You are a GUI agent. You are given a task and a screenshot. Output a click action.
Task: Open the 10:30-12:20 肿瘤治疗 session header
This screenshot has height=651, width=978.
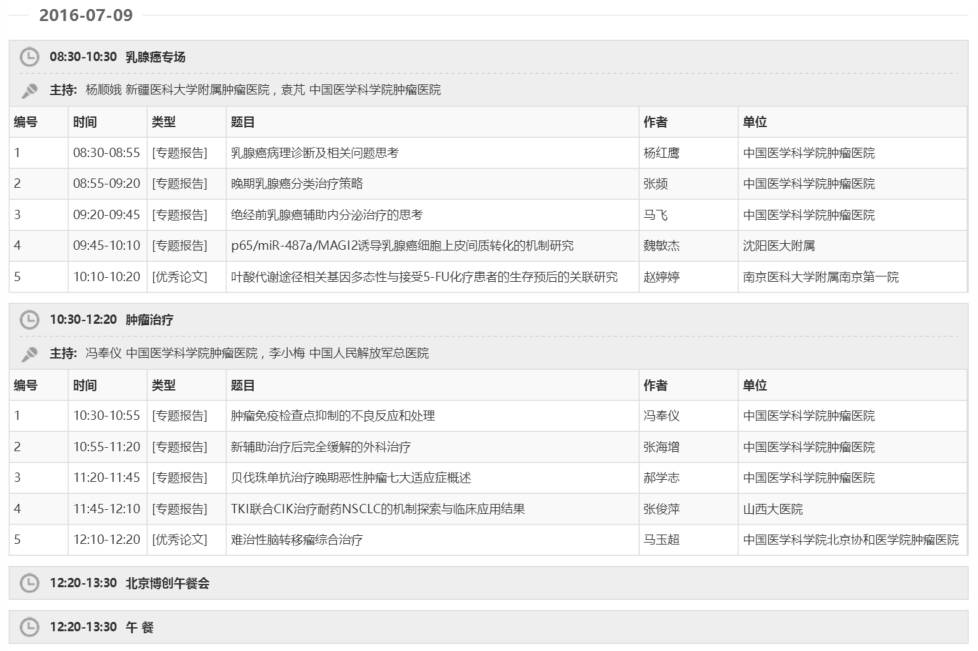(488, 320)
